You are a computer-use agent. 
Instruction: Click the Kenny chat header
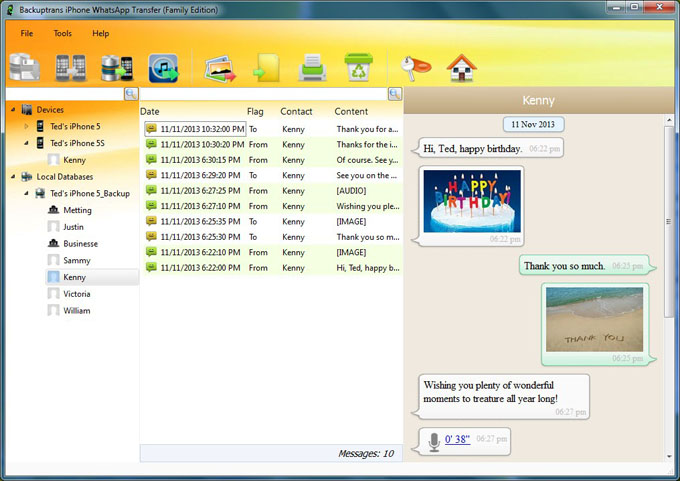point(538,100)
